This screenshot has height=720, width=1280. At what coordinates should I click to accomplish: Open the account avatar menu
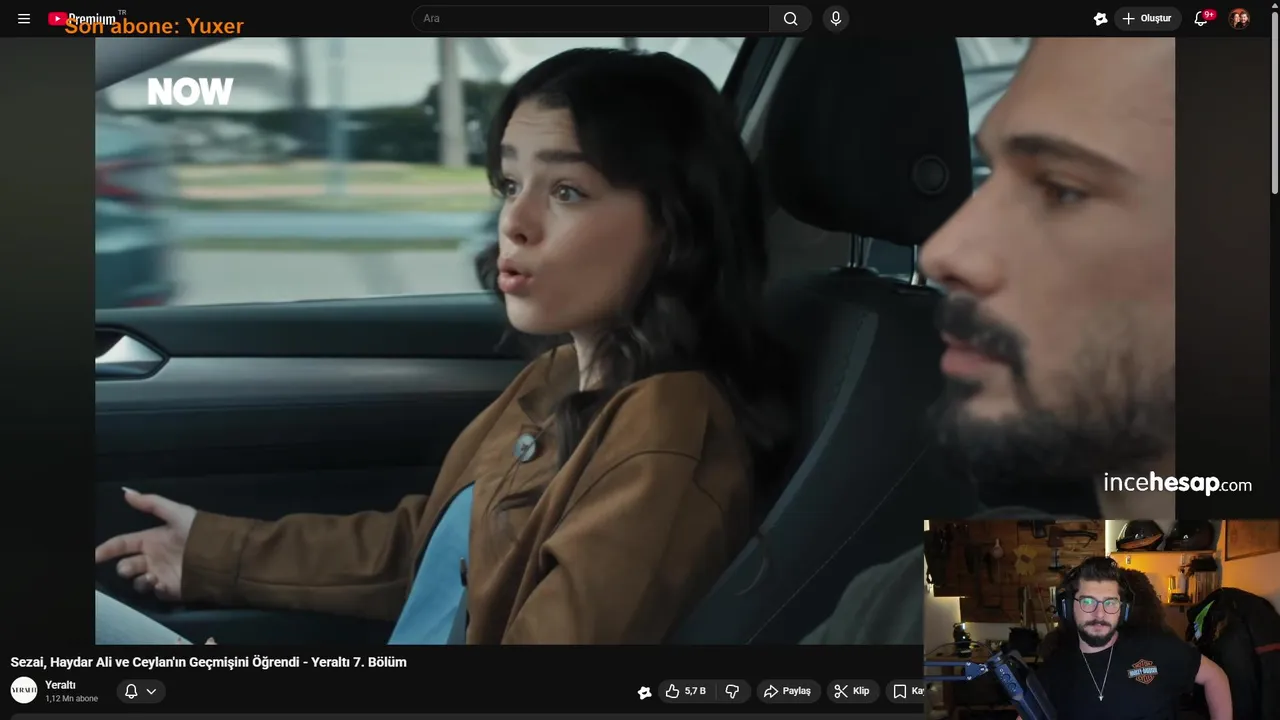pyautogui.click(x=1239, y=18)
